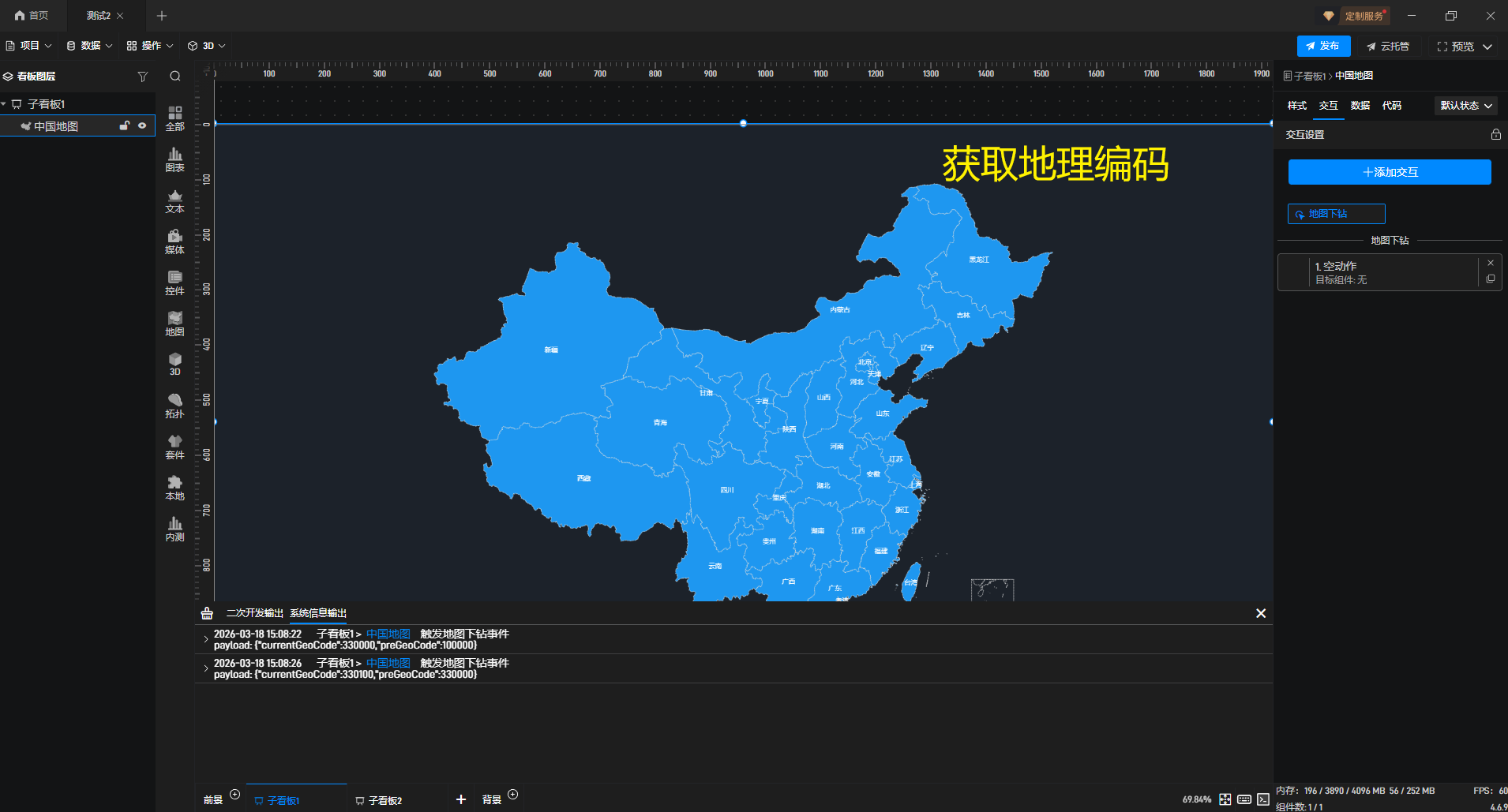The height and width of the screenshot is (812, 1508).
Task: Switch to the 数据 tab in right panel
Action: point(1360,105)
